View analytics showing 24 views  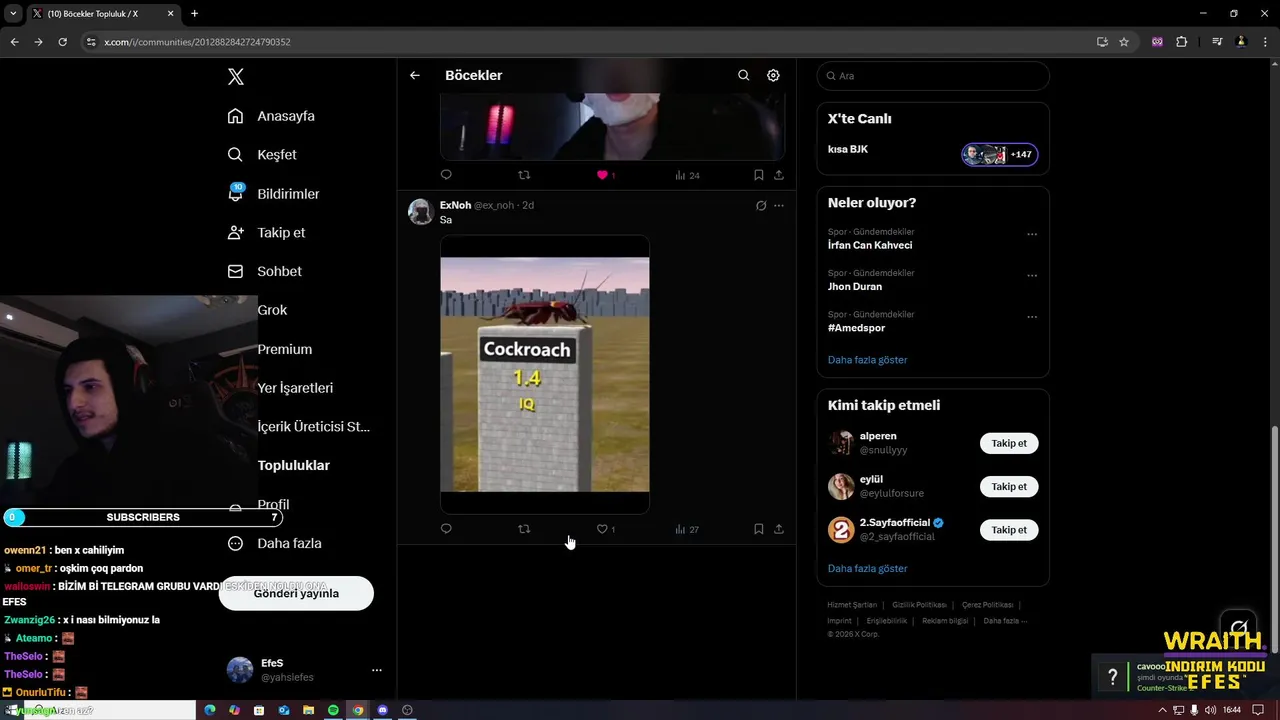click(x=687, y=175)
